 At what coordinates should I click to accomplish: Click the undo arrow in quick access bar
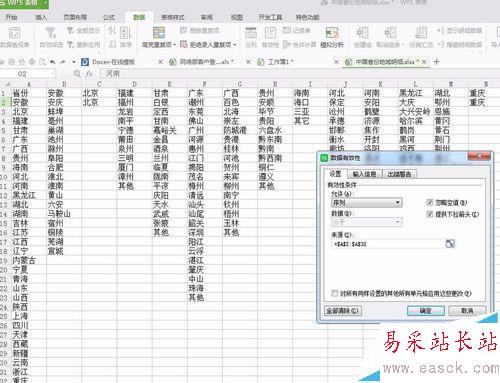coord(53,62)
